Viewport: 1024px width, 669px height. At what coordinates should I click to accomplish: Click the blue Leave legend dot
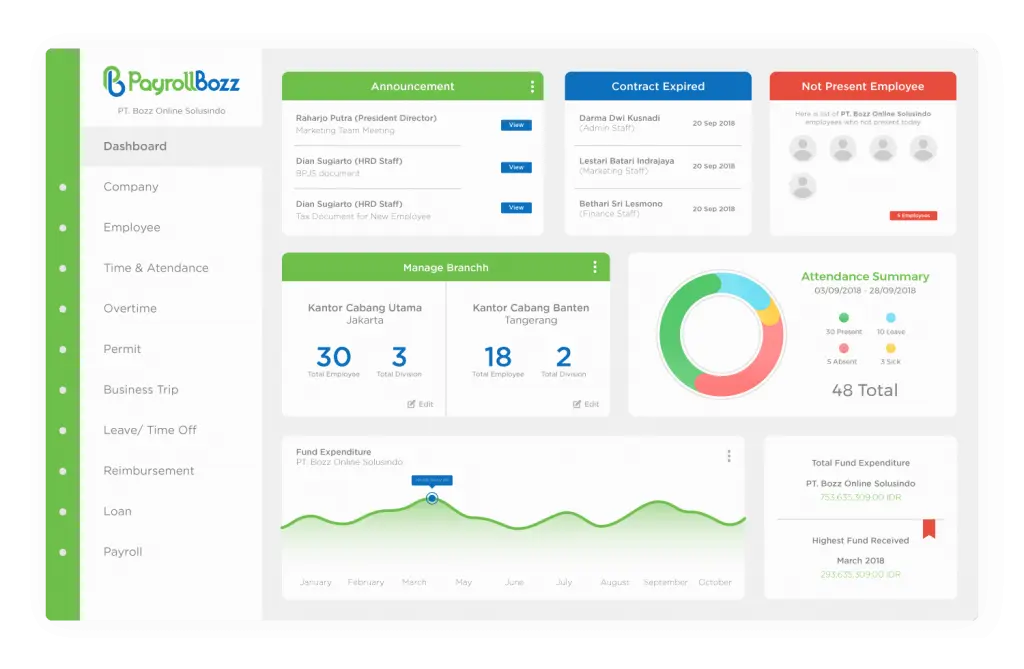[890, 318]
